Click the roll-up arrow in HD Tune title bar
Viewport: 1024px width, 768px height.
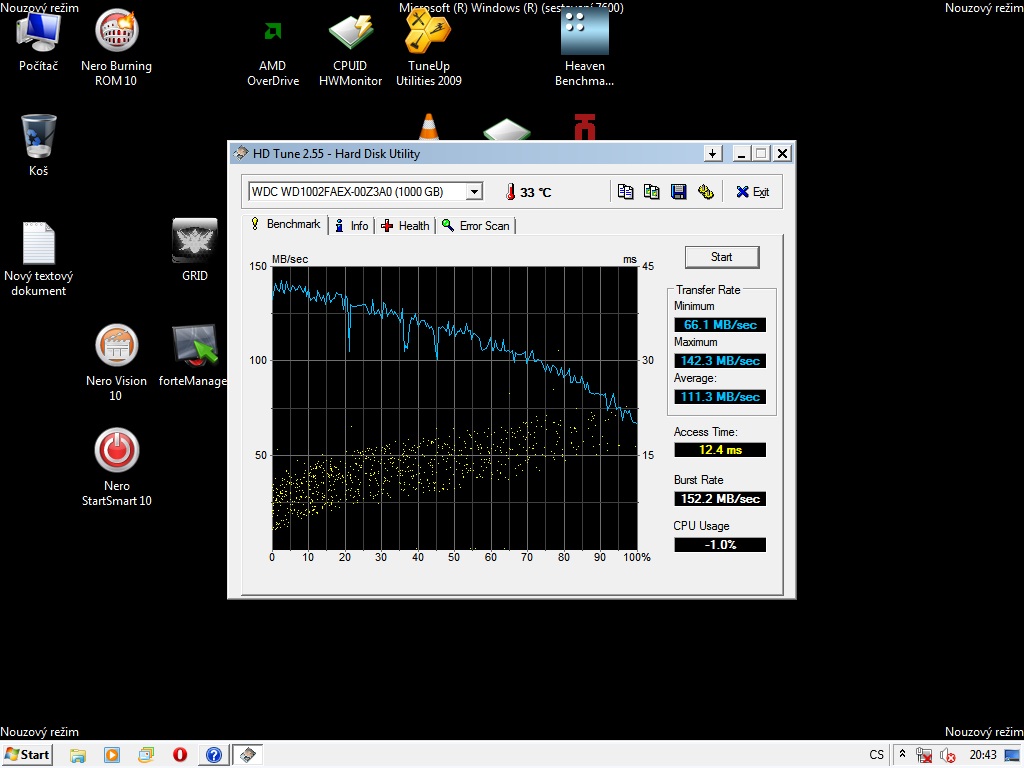(713, 154)
